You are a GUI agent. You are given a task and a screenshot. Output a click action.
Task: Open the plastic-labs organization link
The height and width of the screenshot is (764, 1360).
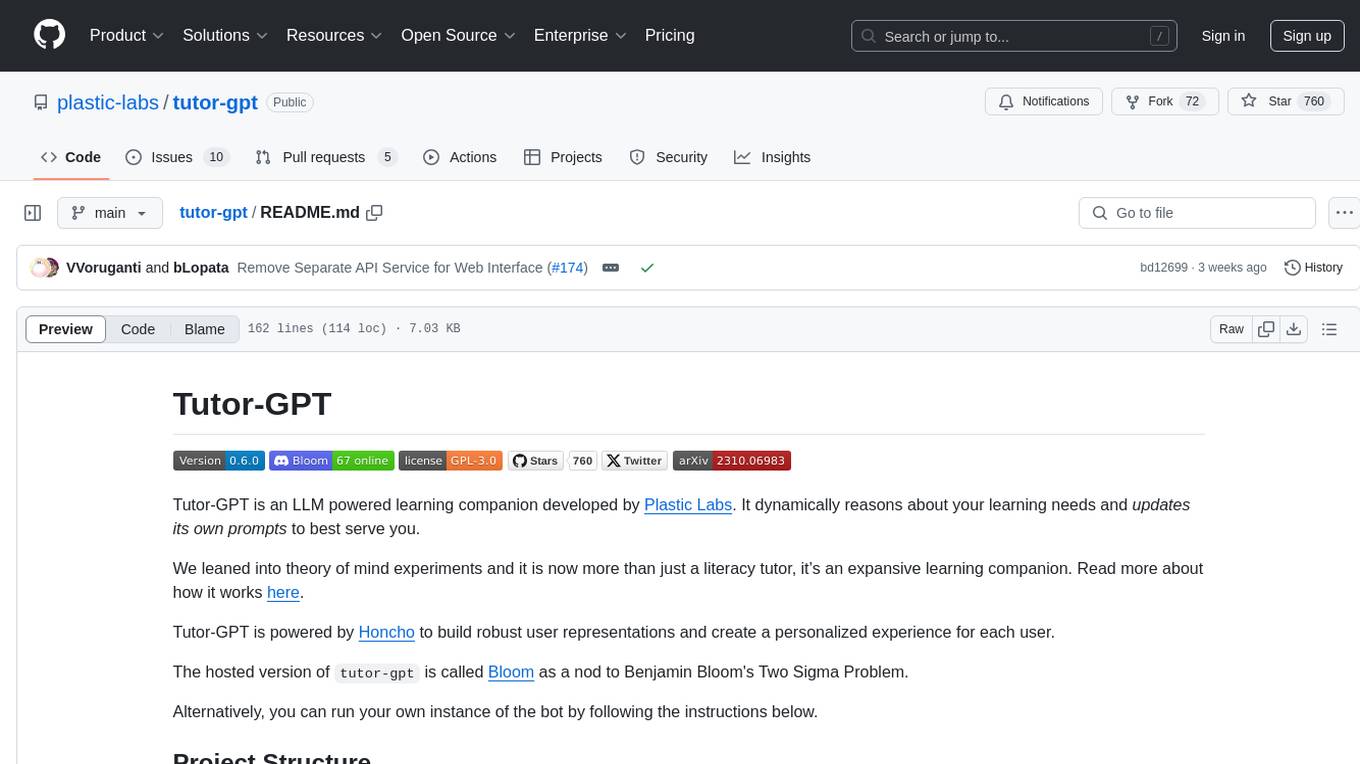[x=108, y=102]
